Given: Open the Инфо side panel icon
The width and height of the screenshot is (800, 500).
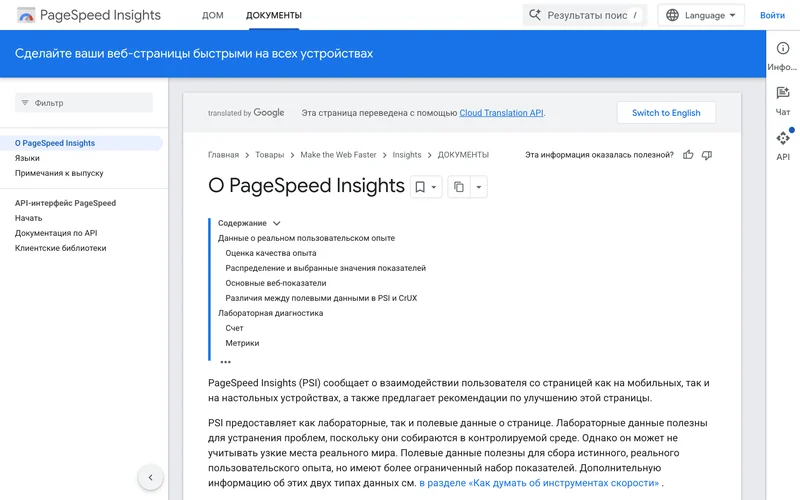Looking at the screenshot, I should pyautogui.click(x=783, y=48).
